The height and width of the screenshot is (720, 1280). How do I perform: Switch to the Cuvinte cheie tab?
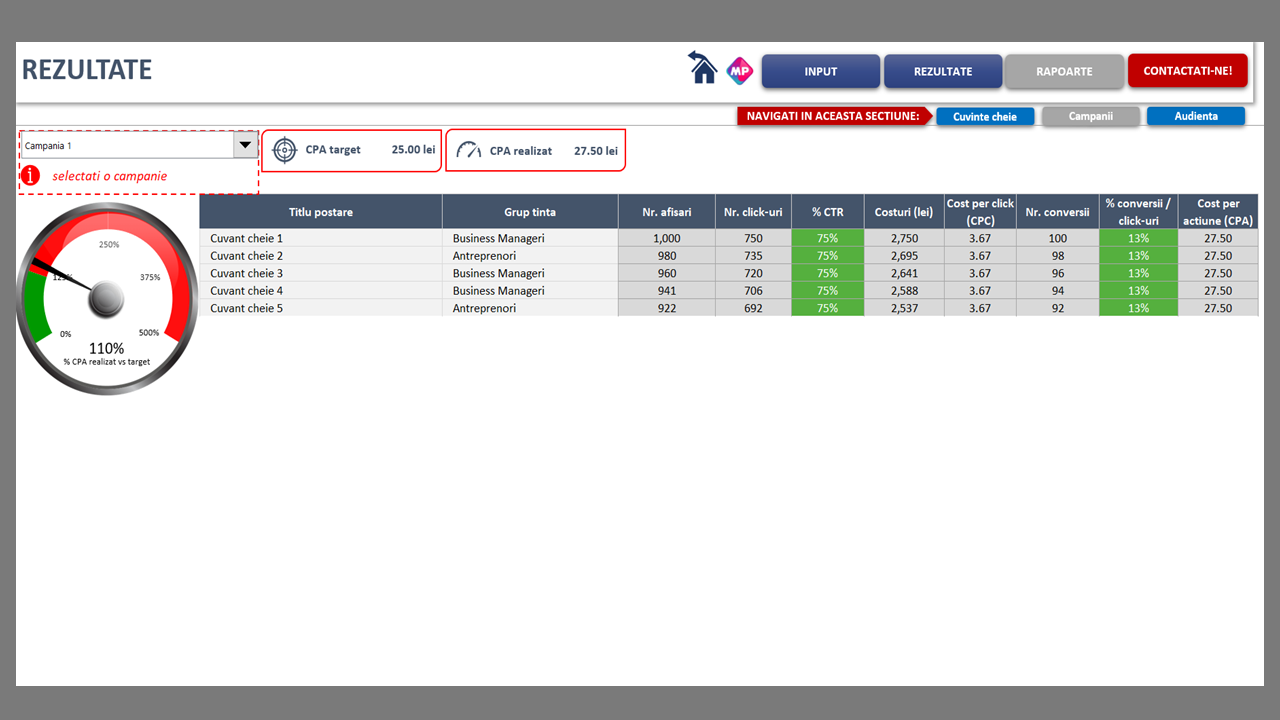pos(985,117)
